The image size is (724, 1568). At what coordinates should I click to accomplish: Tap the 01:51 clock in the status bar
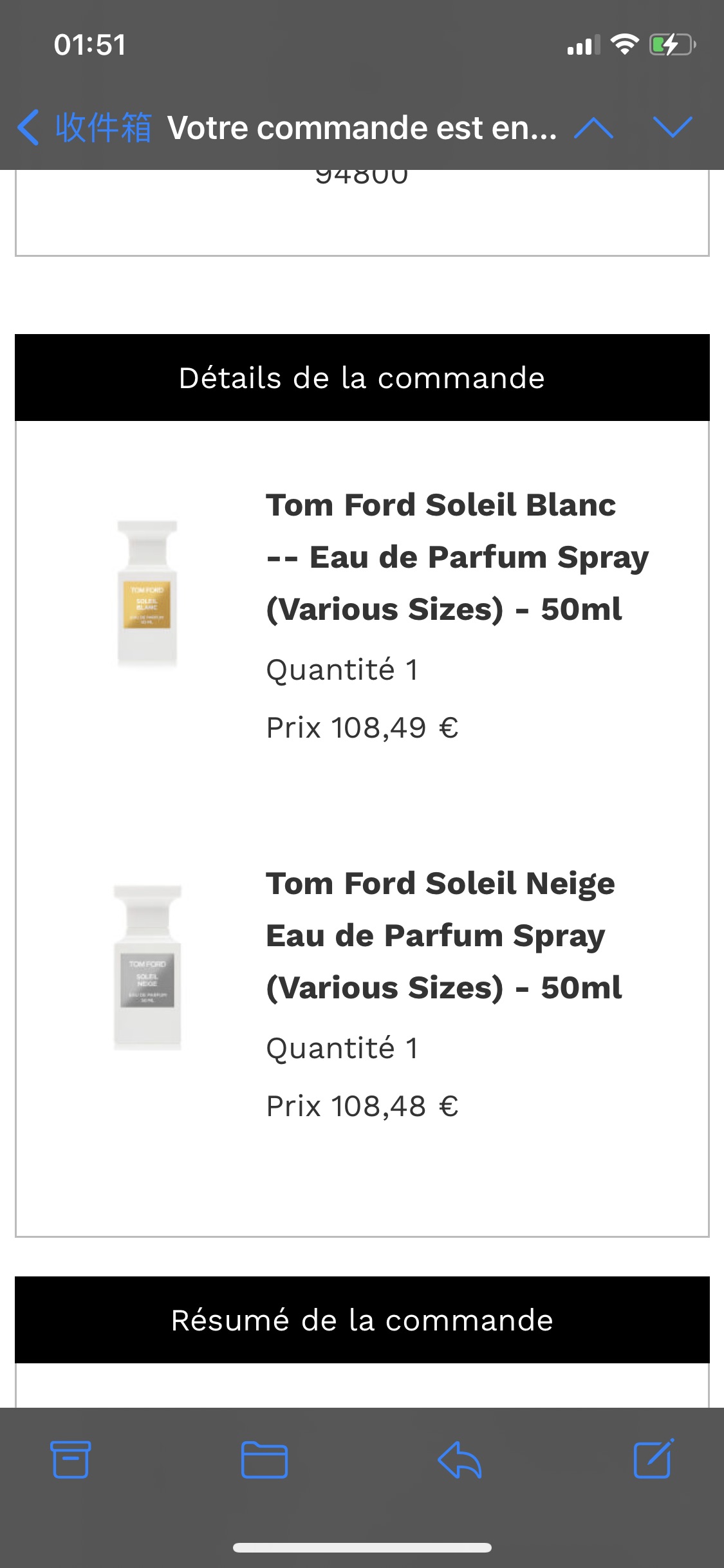click(x=90, y=45)
